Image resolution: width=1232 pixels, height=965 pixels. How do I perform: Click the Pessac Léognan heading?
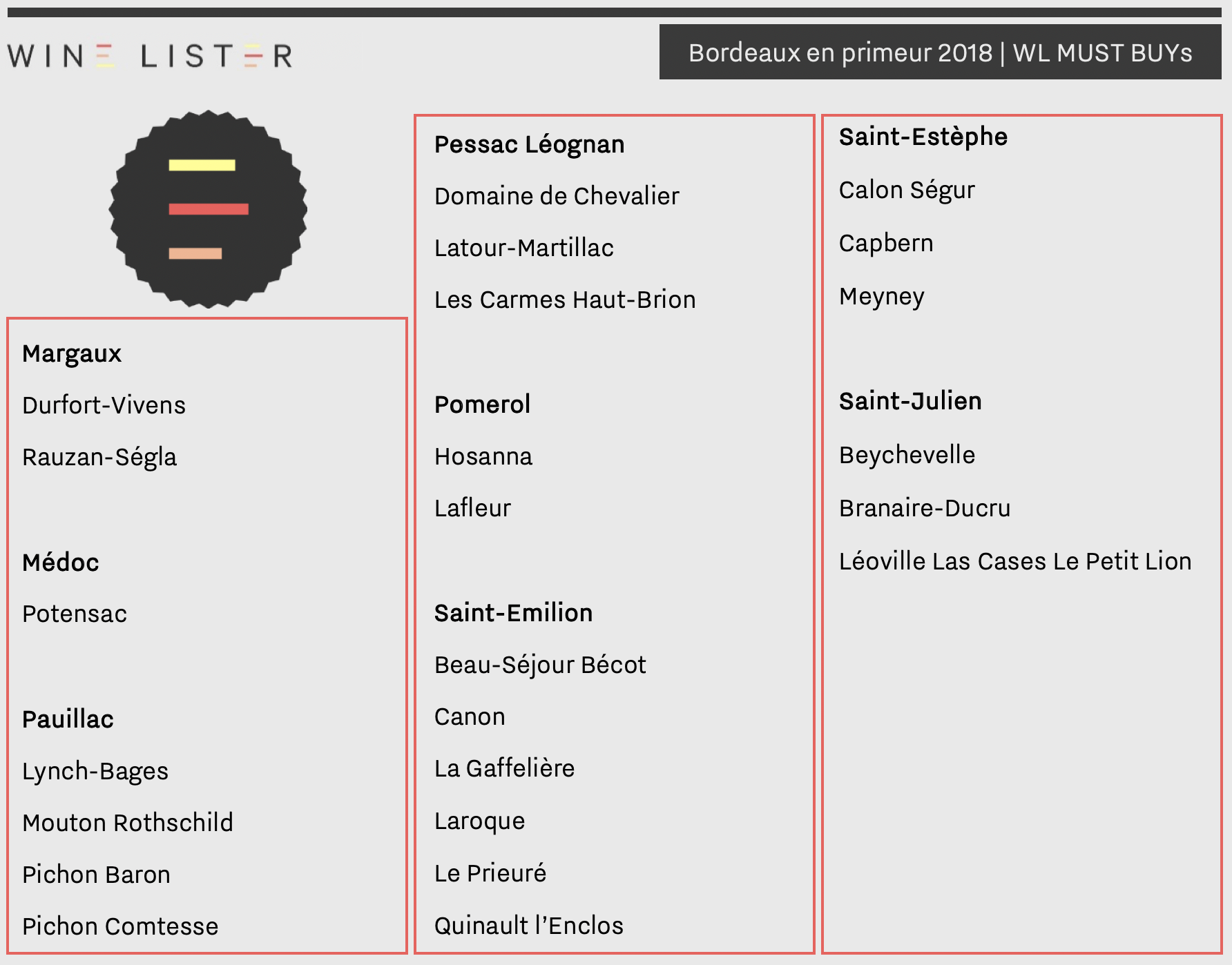[530, 145]
